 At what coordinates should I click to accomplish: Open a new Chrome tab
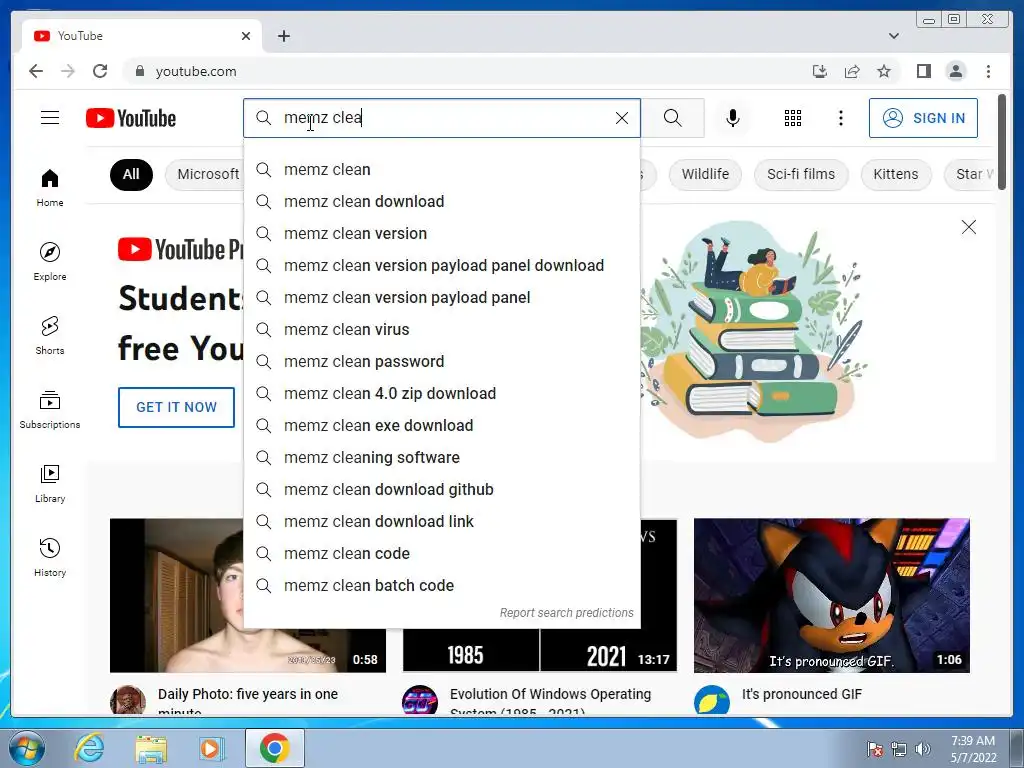[x=283, y=36]
